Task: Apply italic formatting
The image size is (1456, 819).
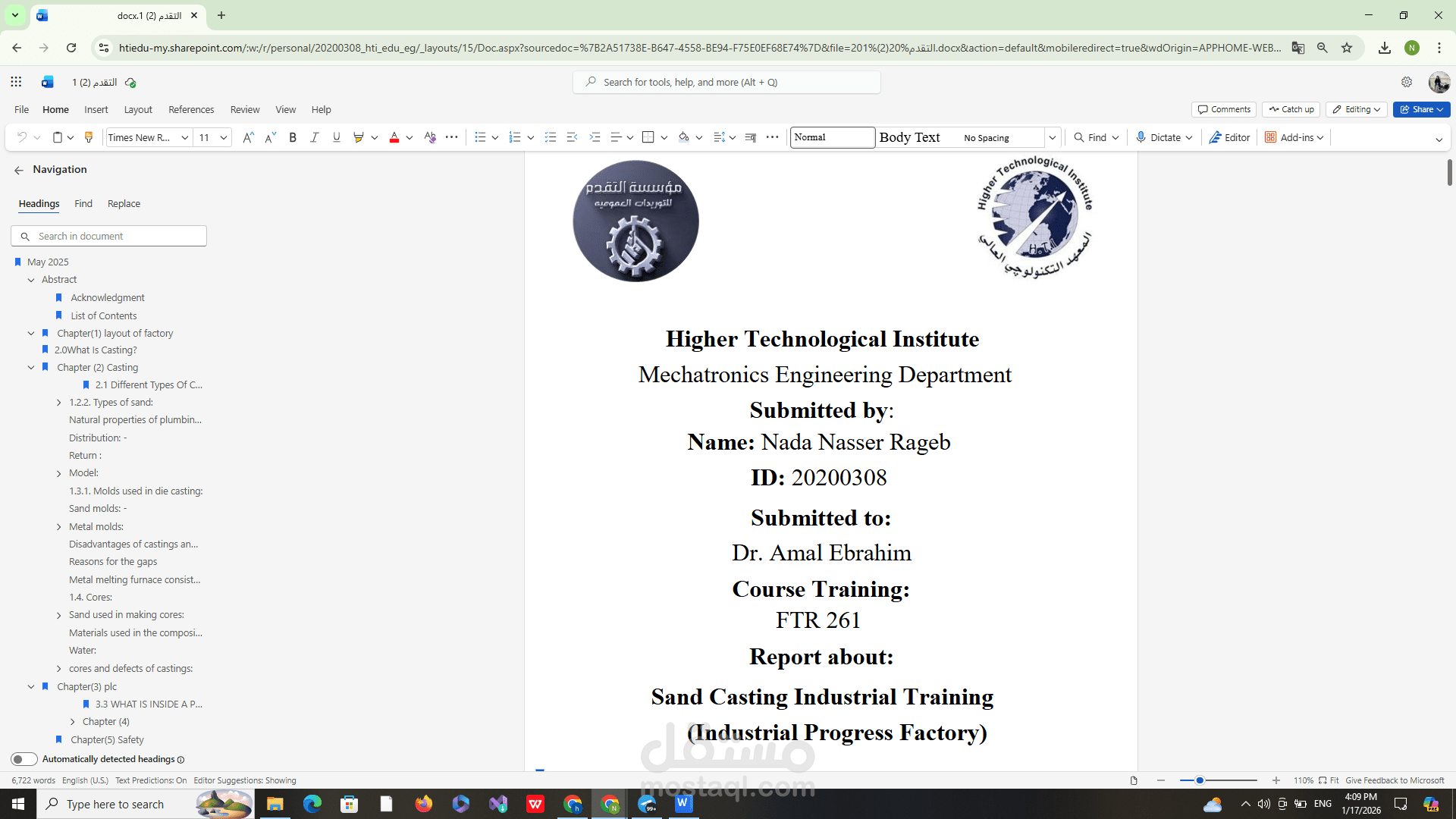Action: tap(314, 137)
